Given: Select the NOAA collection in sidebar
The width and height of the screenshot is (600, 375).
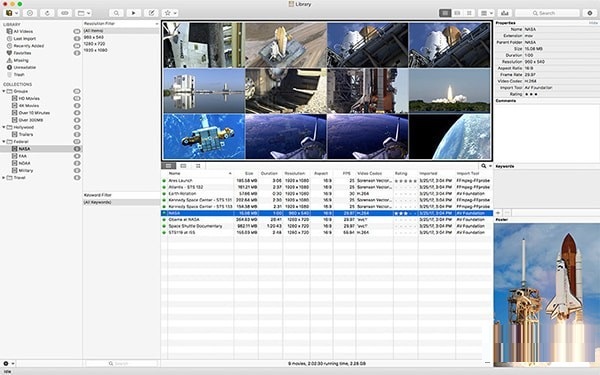Looking at the screenshot, I should click(x=24, y=163).
